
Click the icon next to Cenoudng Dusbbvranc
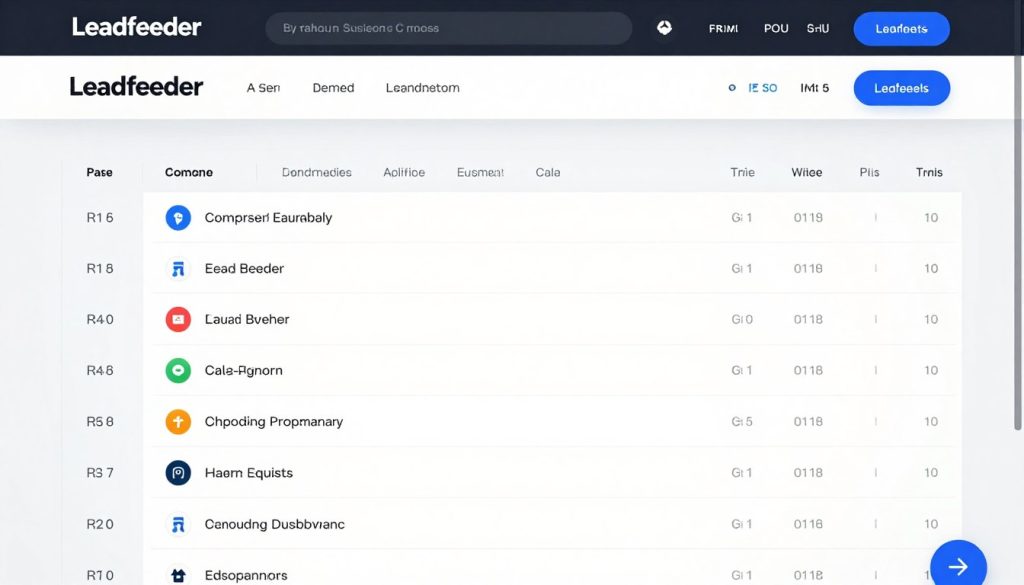tap(178, 524)
